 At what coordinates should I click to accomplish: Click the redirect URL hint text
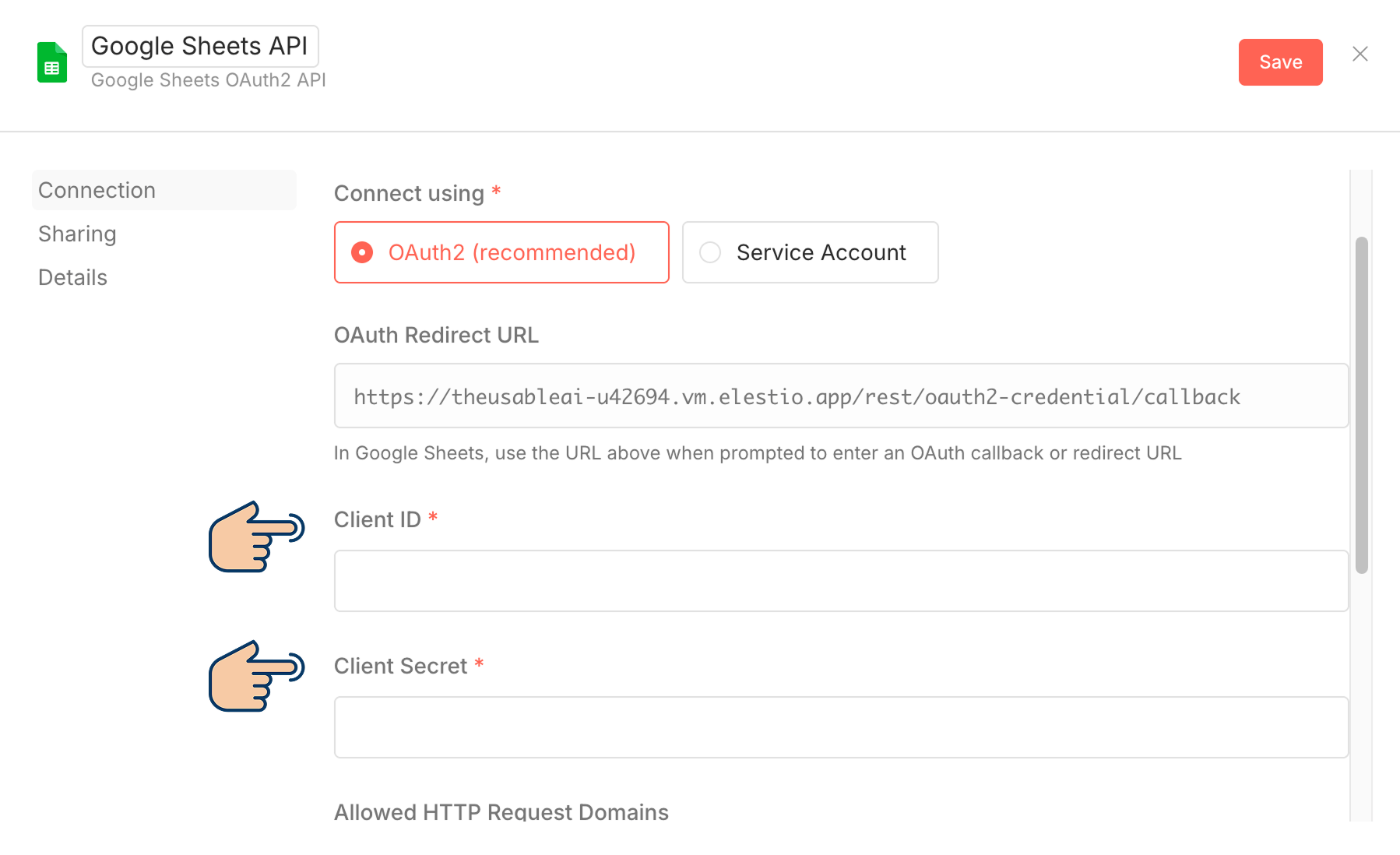[758, 453]
